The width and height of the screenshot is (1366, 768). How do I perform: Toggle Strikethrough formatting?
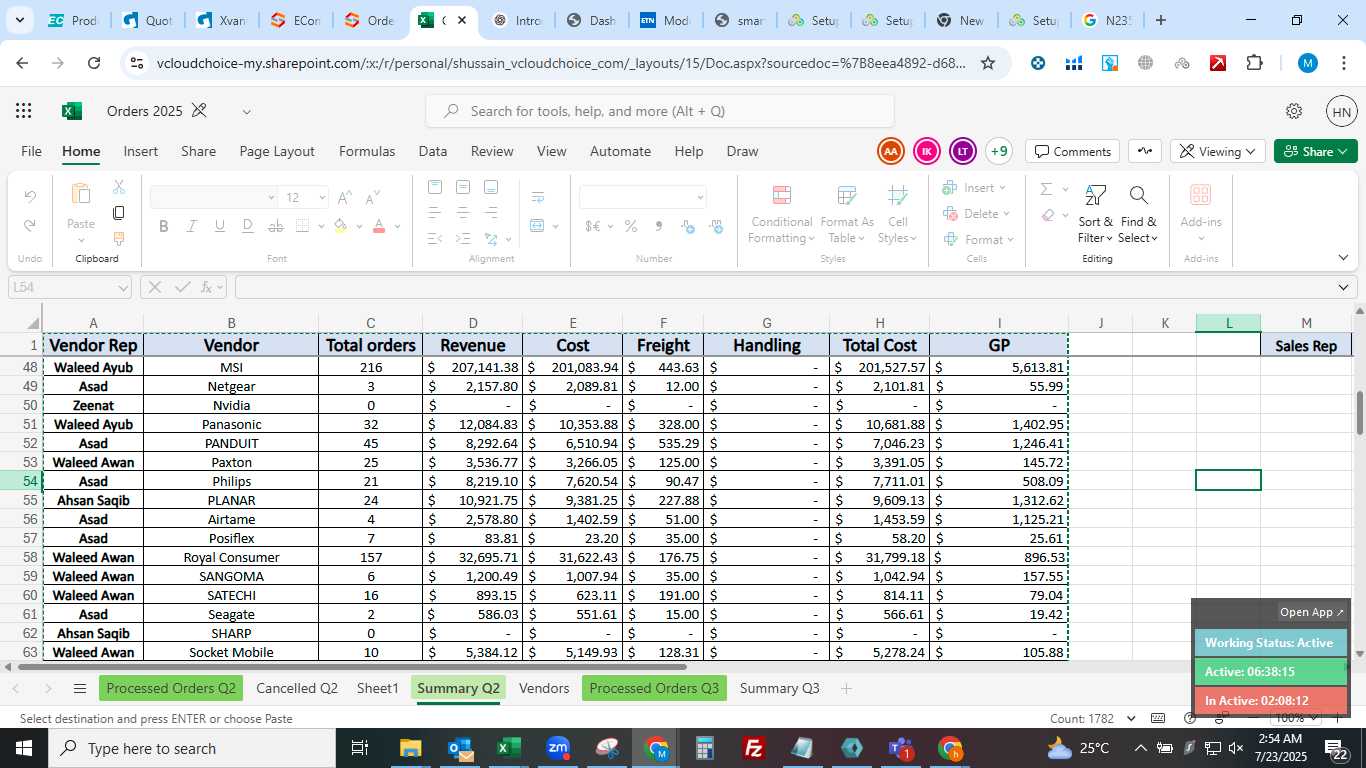274,226
